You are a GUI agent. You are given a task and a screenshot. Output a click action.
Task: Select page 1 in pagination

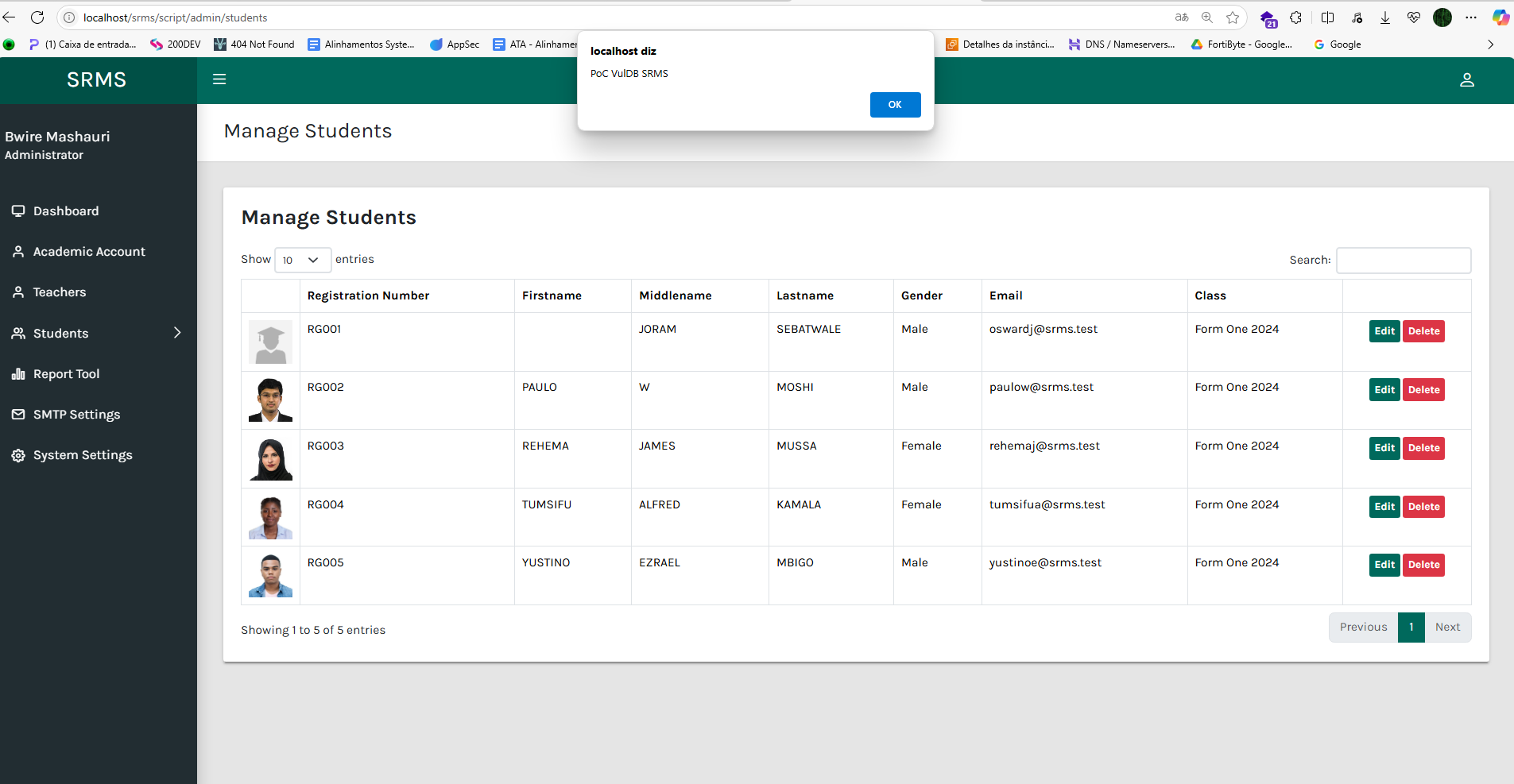click(x=1411, y=628)
